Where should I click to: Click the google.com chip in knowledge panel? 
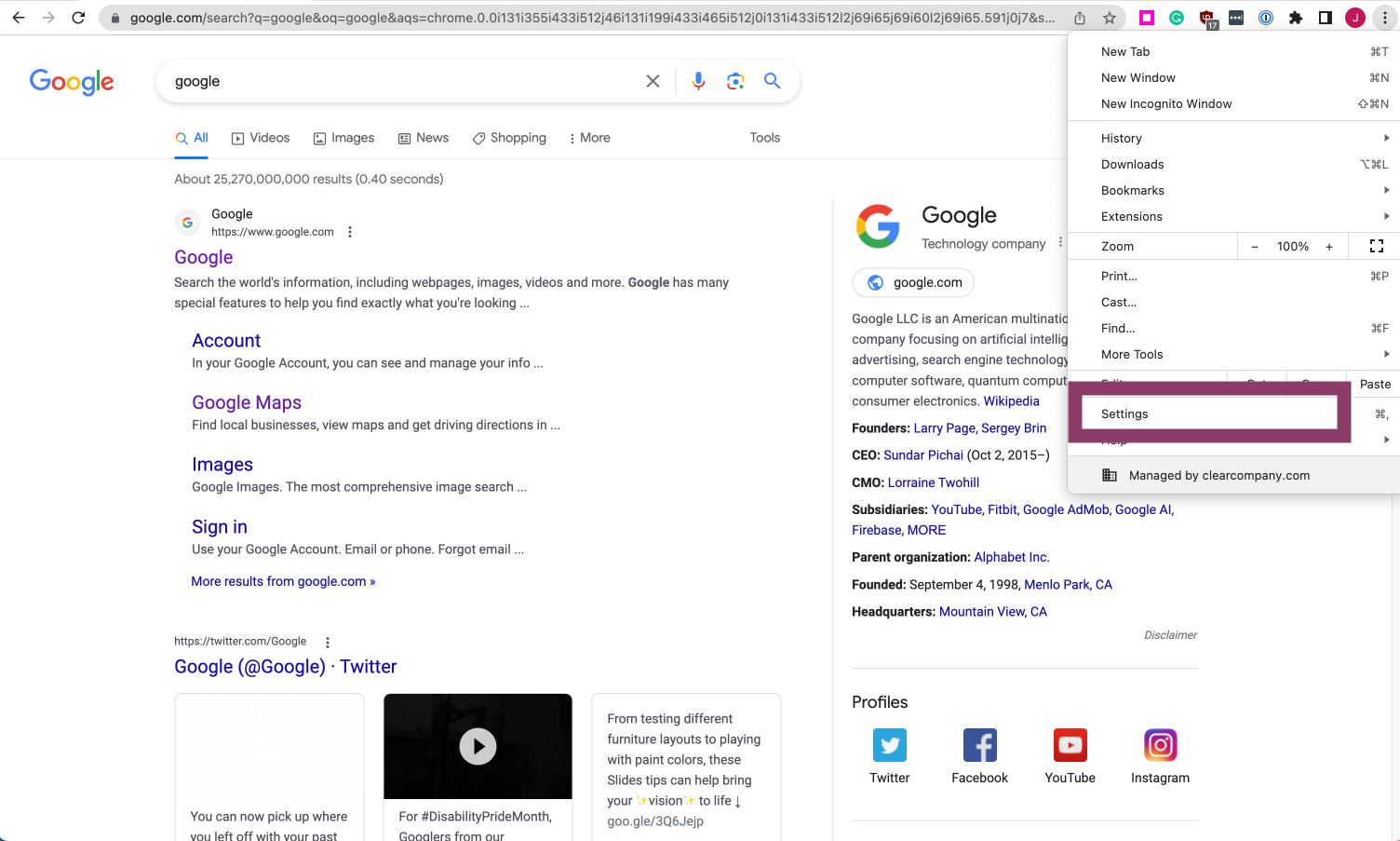(x=914, y=283)
